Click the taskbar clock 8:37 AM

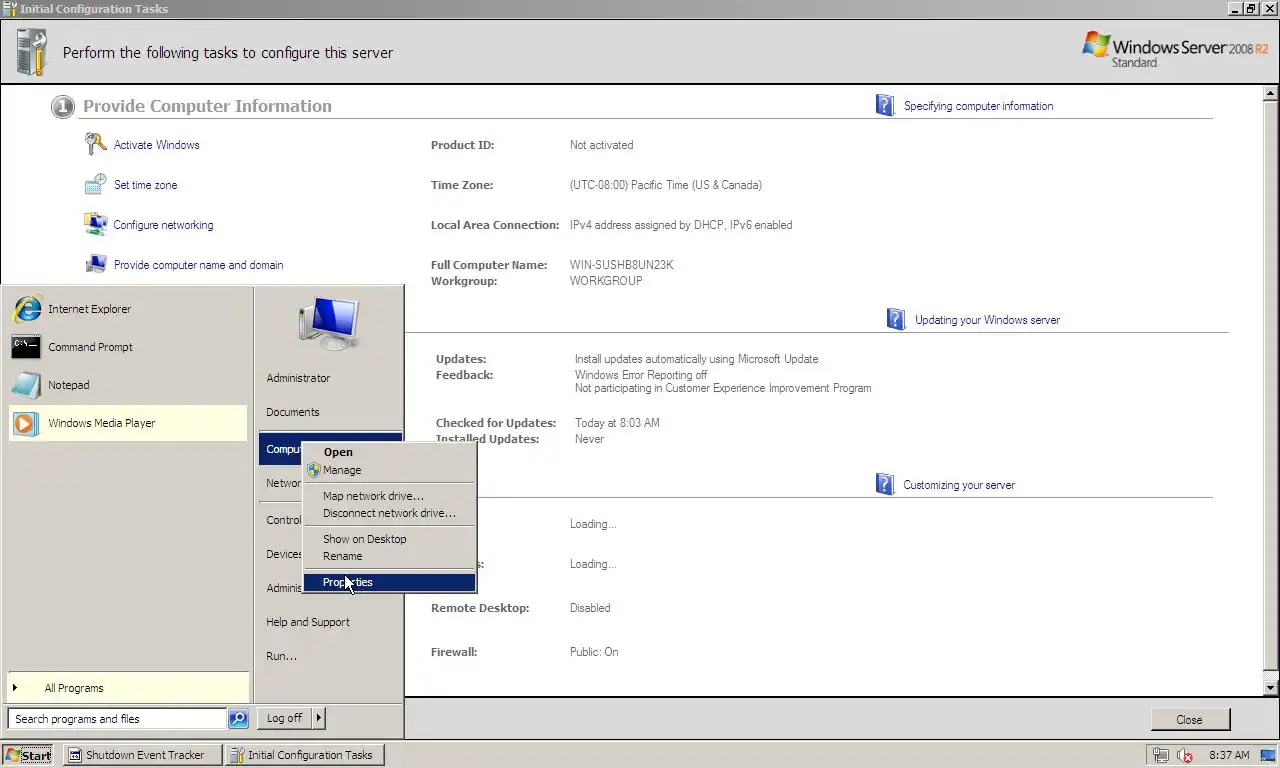(x=1229, y=755)
